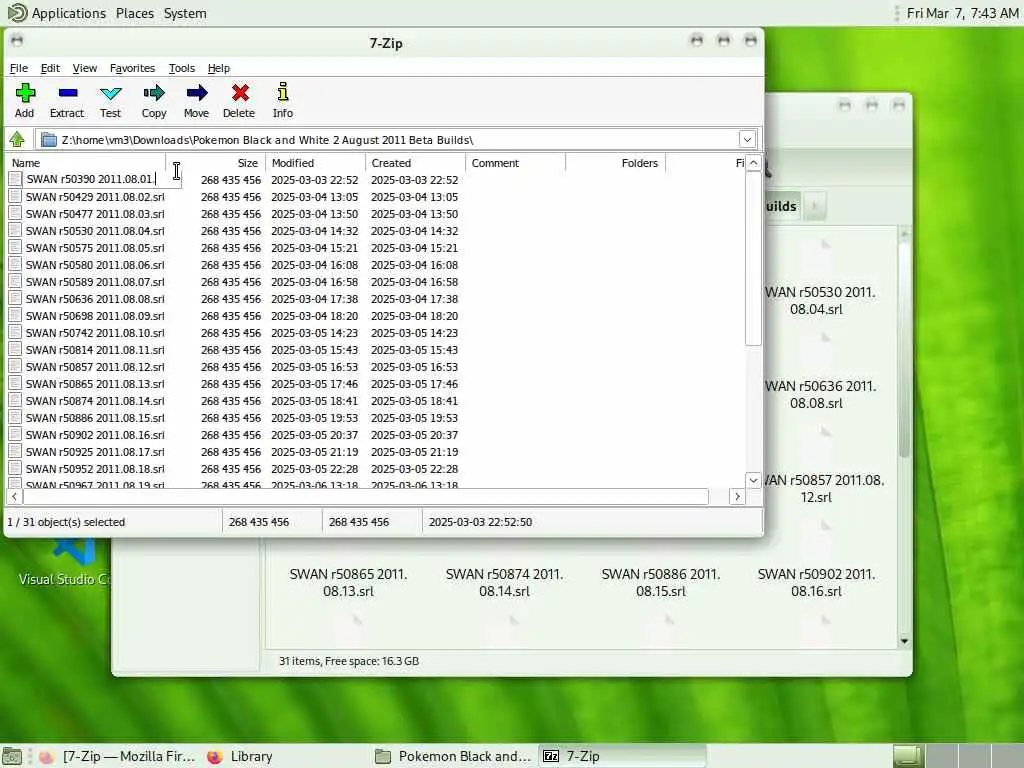Open Places menu in top panel
The image size is (1024, 768).
point(135,13)
